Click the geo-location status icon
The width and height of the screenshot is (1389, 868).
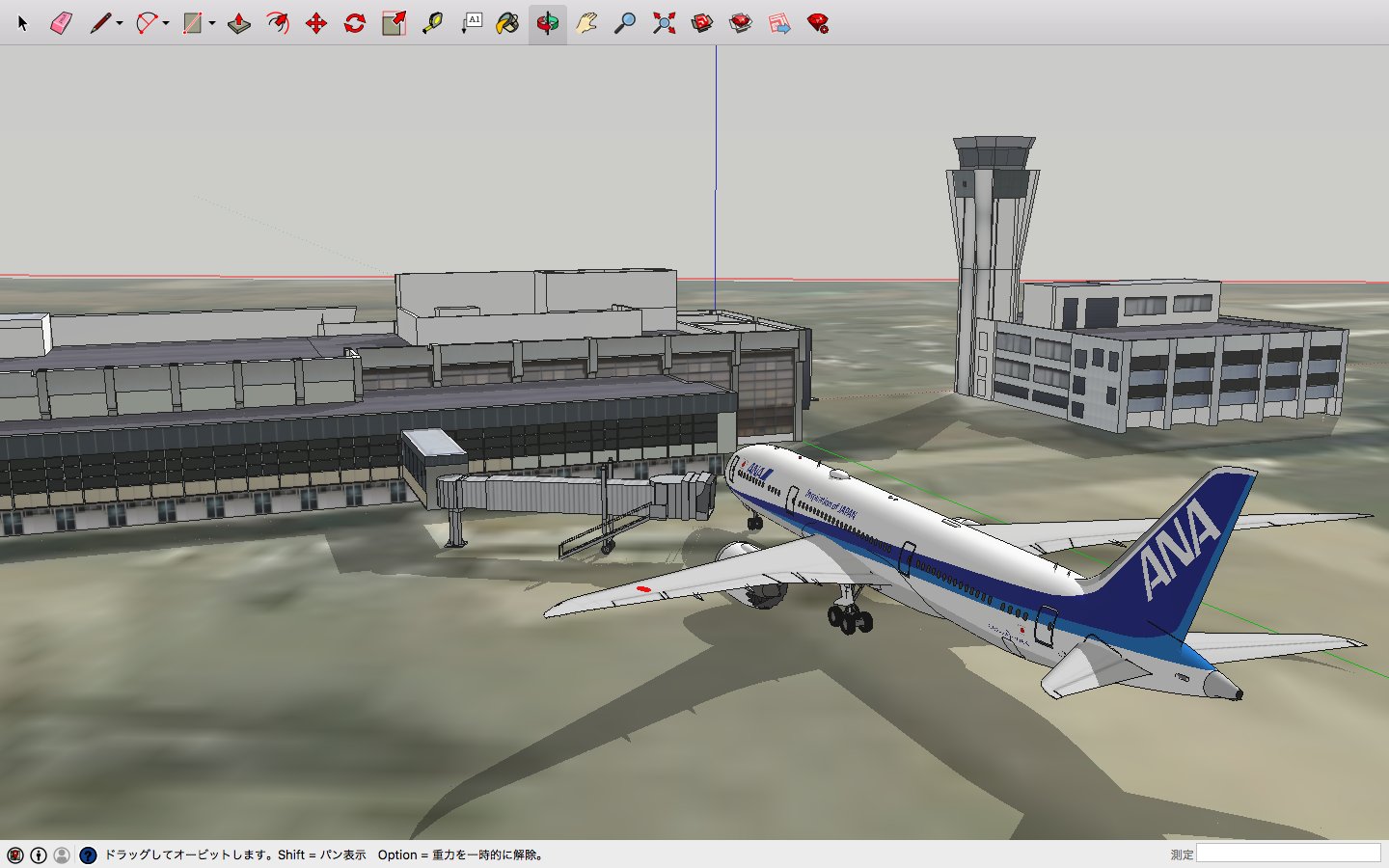coord(15,854)
